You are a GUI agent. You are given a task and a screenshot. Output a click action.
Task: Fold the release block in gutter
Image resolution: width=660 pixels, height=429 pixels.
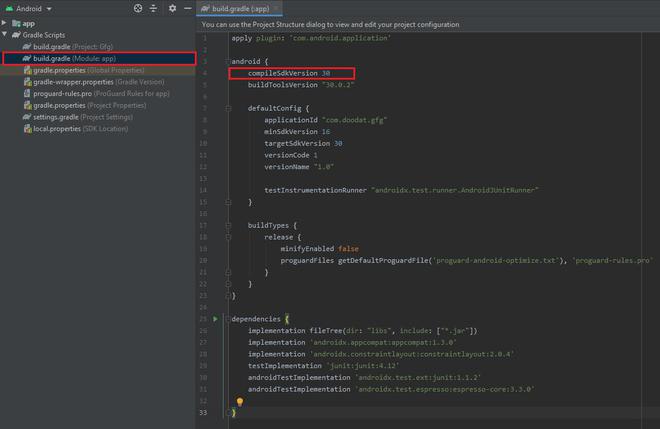[228, 237]
